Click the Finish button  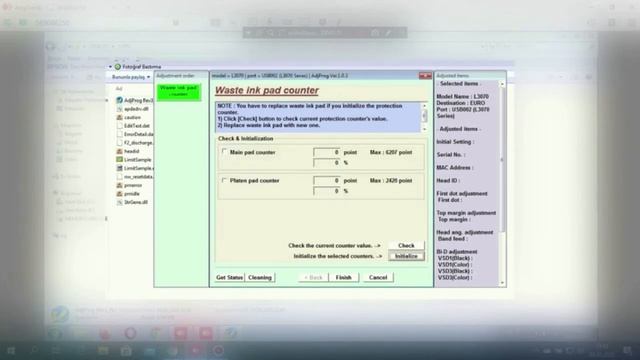coord(343,277)
